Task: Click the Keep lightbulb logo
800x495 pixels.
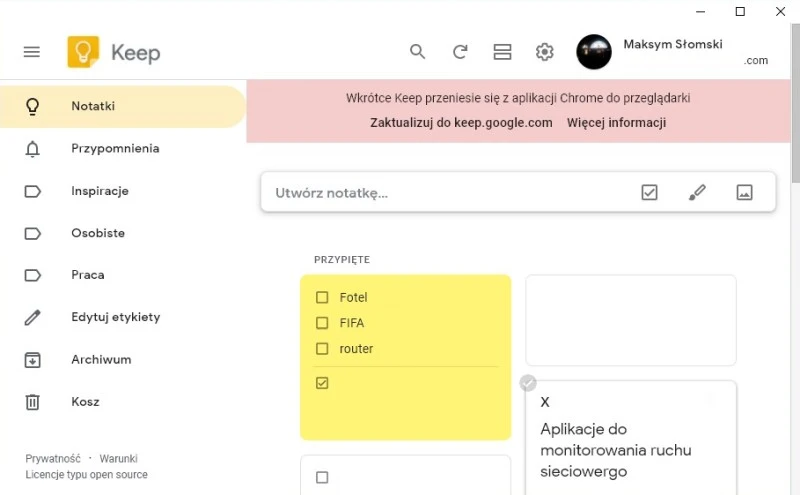Action: [x=83, y=52]
